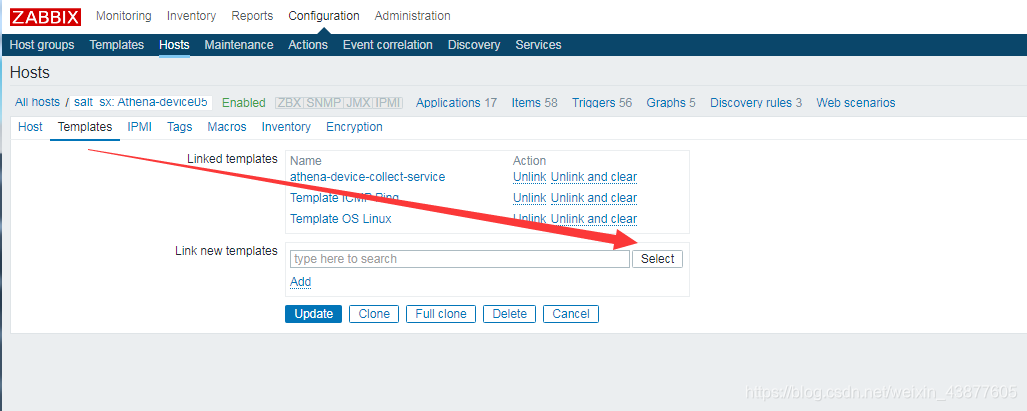This screenshot has height=411, width=1027.
Task: Click the Full clone button
Action: click(x=441, y=314)
